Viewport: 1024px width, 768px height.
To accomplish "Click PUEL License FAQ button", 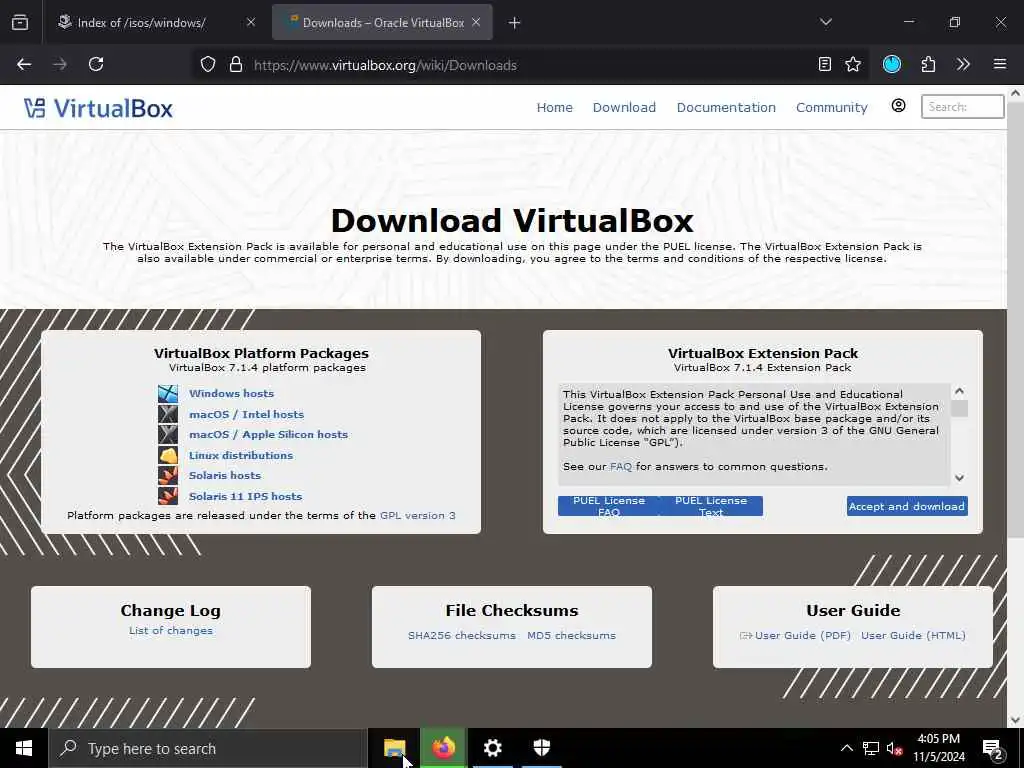I will [609, 506].
